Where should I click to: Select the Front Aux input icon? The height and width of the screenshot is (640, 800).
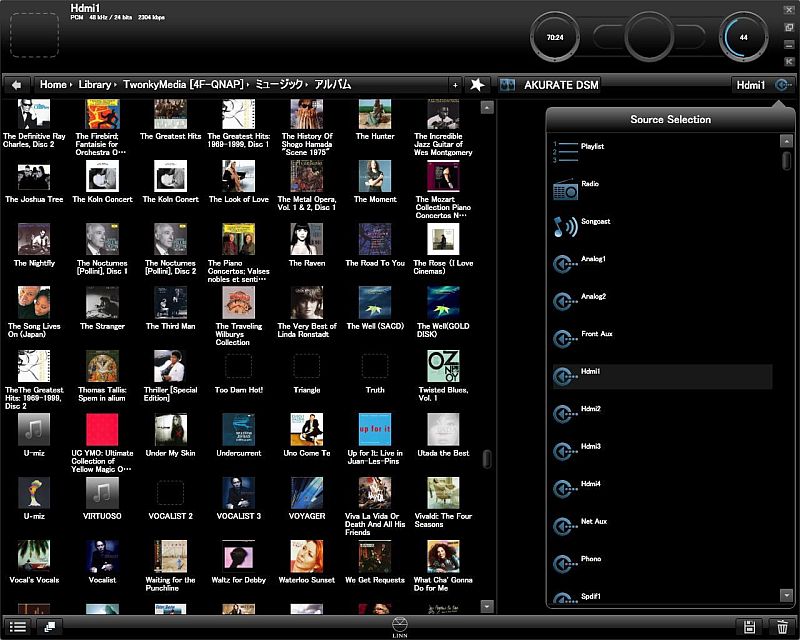(x=565, y=339)
